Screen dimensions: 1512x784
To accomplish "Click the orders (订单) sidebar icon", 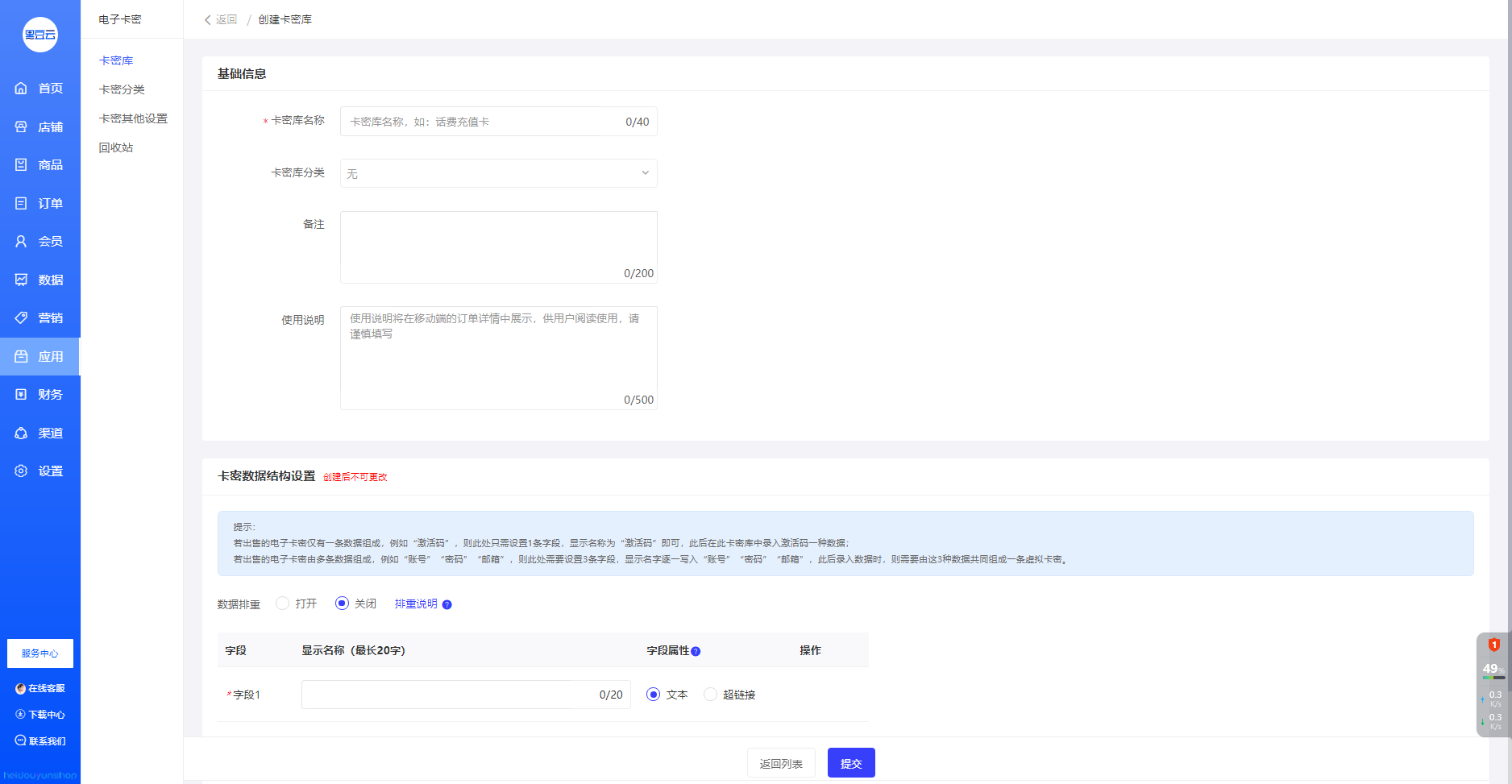I will [21, 203].
